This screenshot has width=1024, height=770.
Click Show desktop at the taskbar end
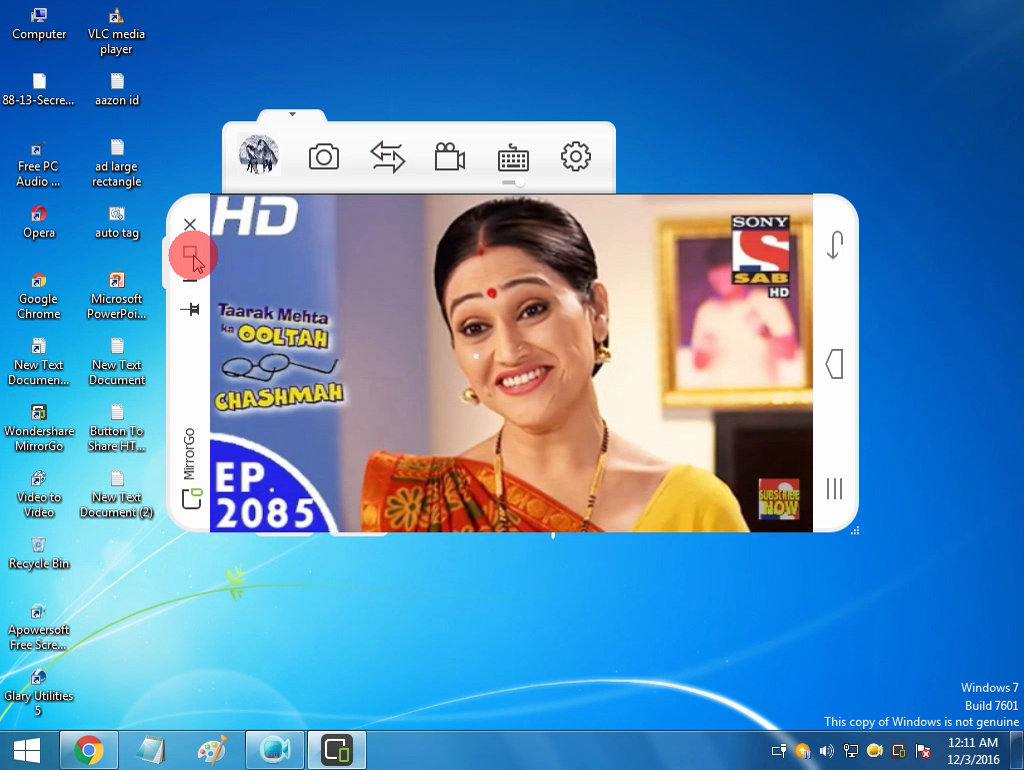pyautogui.click(x=1017, y=750)
